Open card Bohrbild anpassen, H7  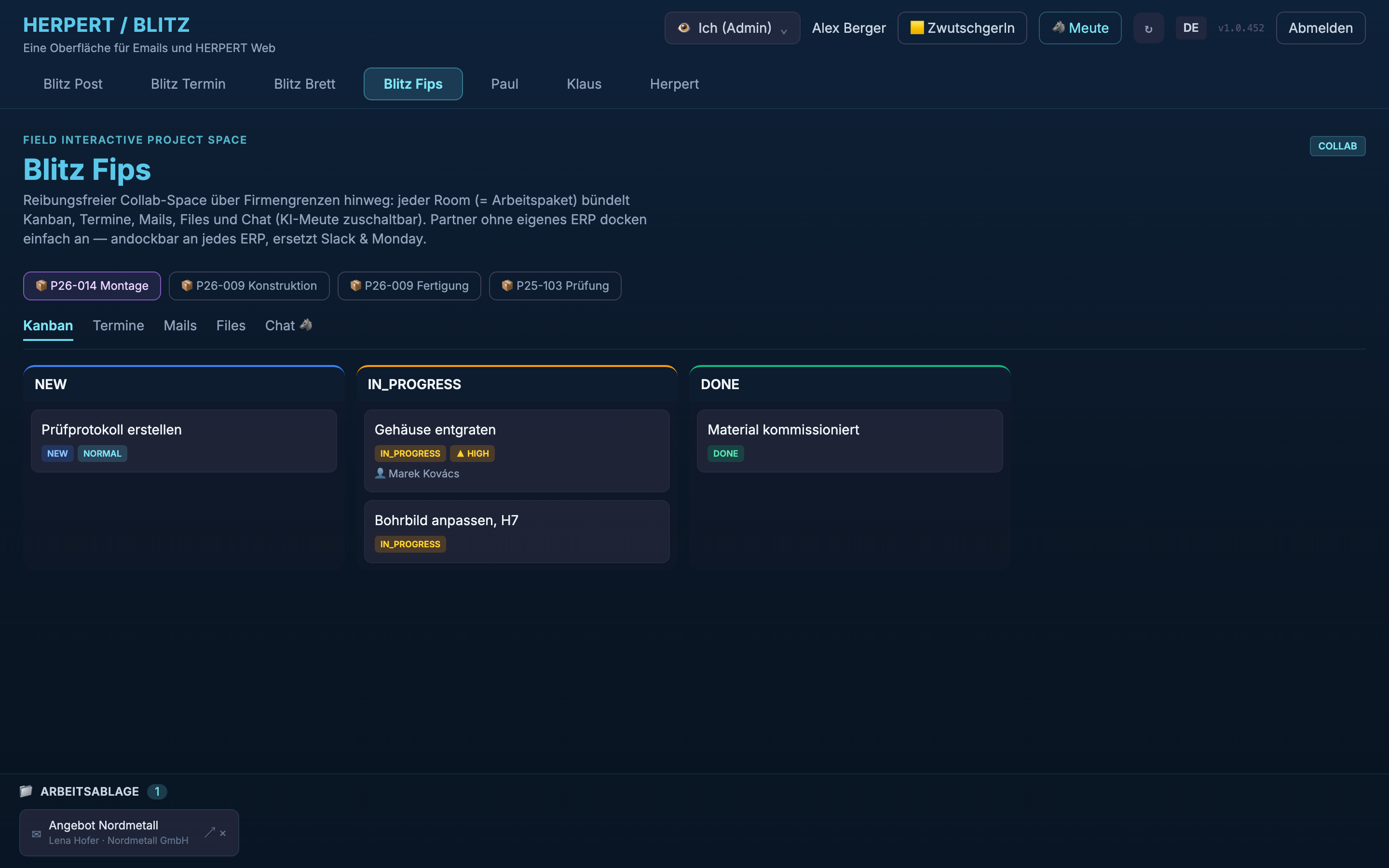tap(517, 531)
